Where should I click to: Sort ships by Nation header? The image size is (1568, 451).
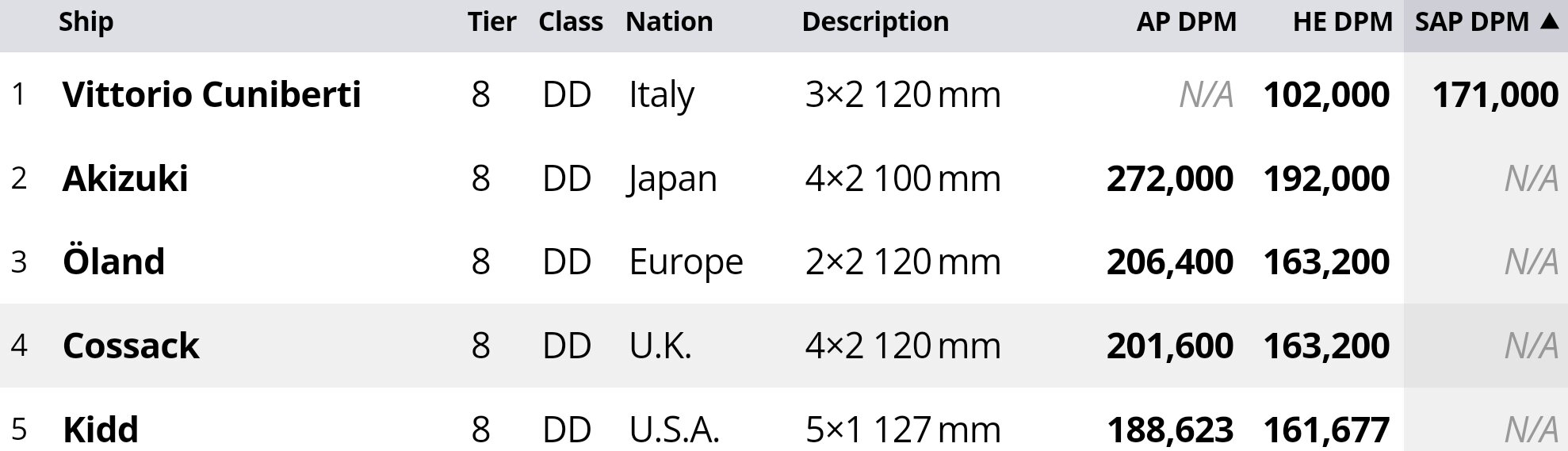668,22
